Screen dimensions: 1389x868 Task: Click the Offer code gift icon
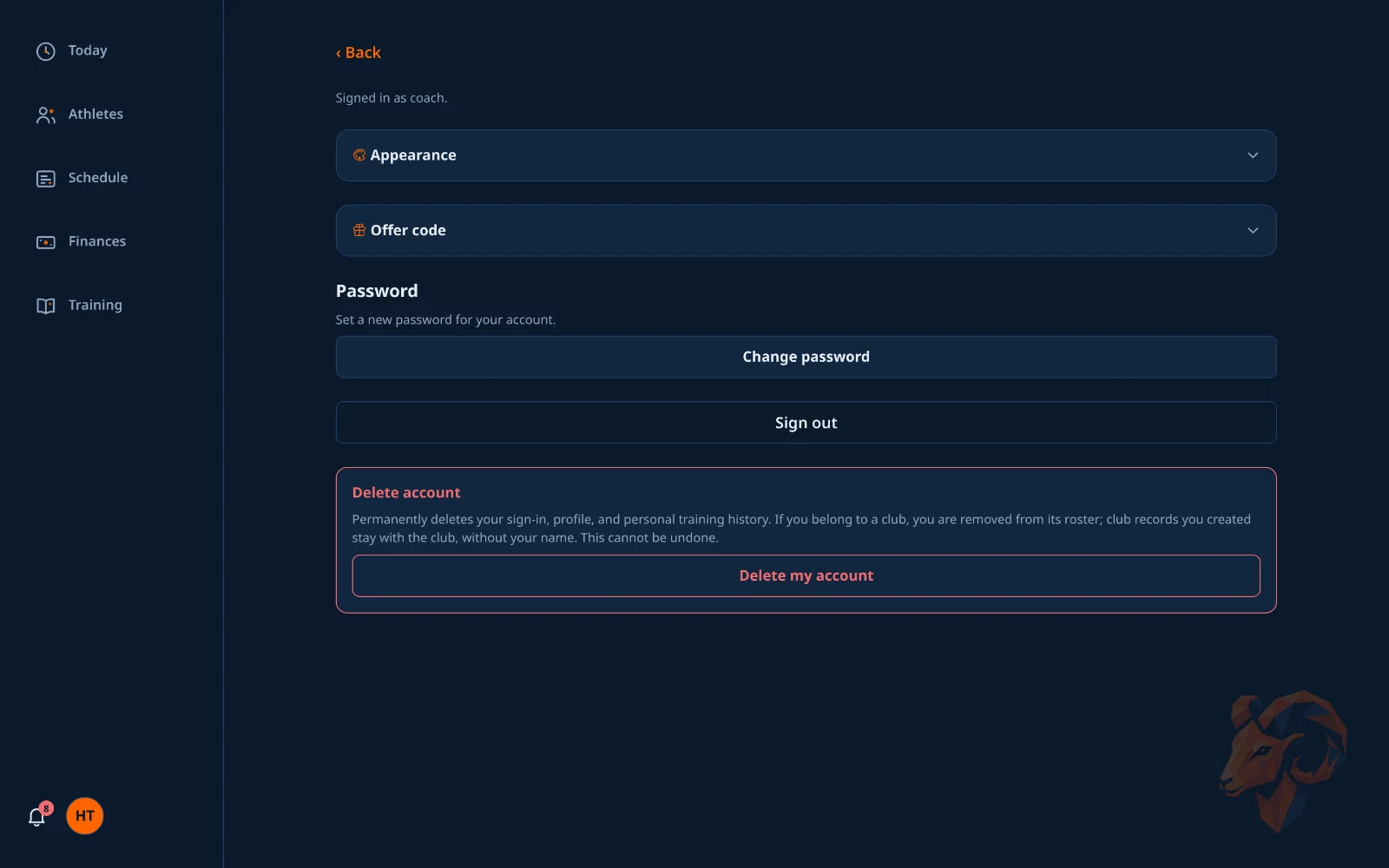point(359,230)
